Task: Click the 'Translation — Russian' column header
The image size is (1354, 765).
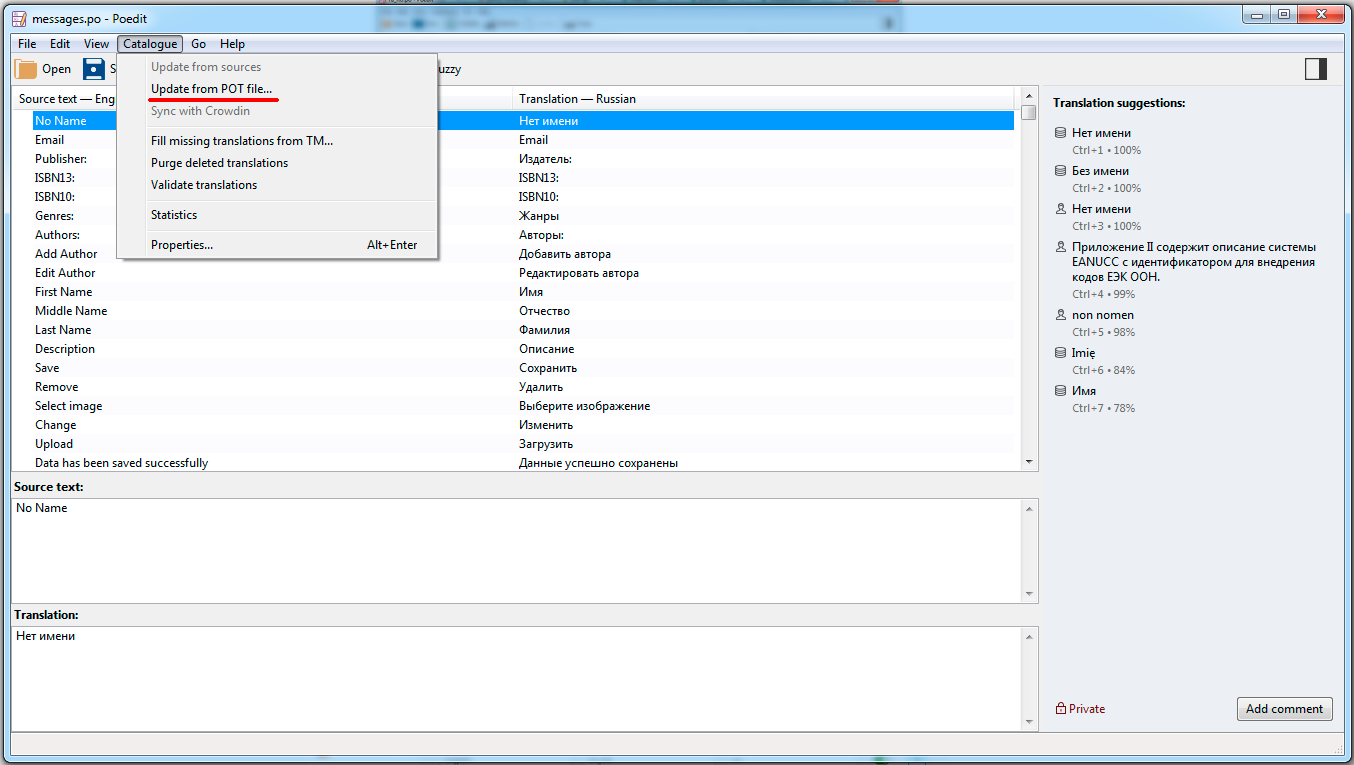Action: [577, 99]
